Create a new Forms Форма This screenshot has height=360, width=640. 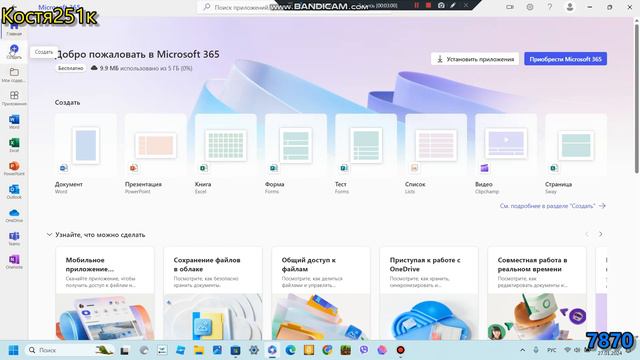click(x=296, y=154)
